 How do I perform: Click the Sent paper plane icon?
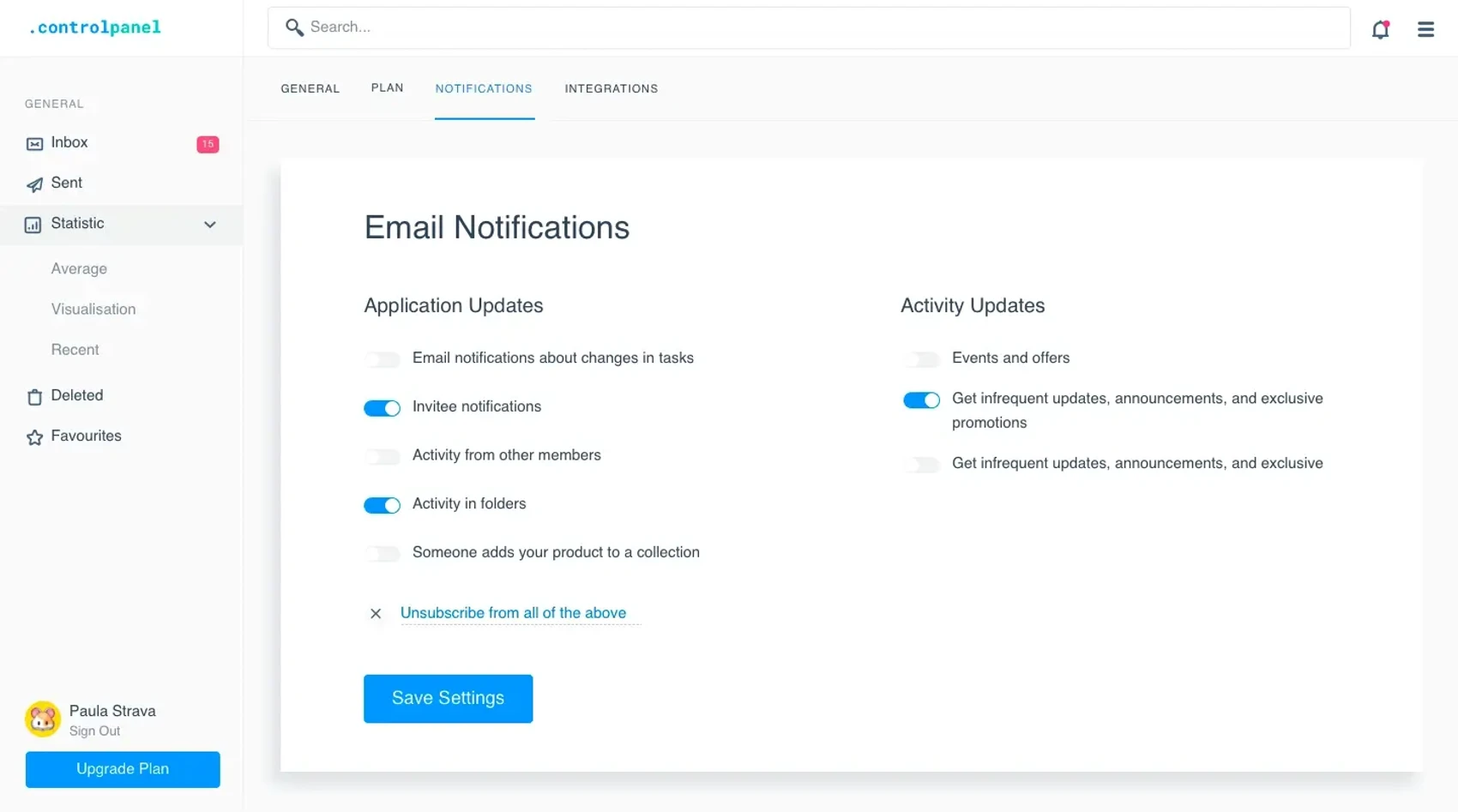click(34, 184)
